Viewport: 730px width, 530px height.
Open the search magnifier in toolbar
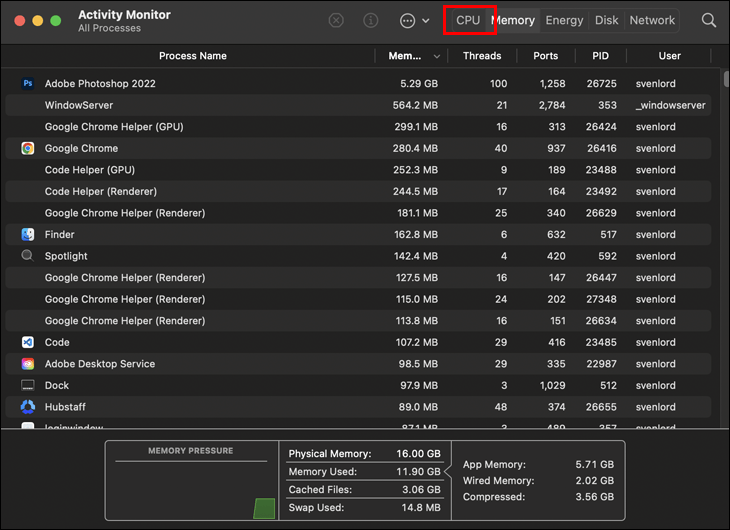pyautogui.click(x=708, y=20)
